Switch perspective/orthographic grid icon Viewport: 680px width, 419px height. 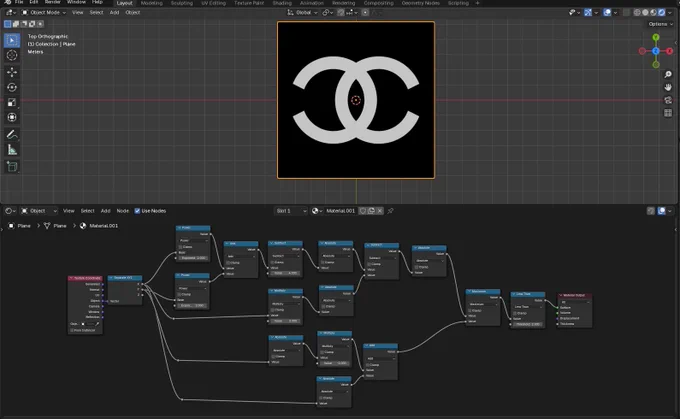(x=668, y=113)
